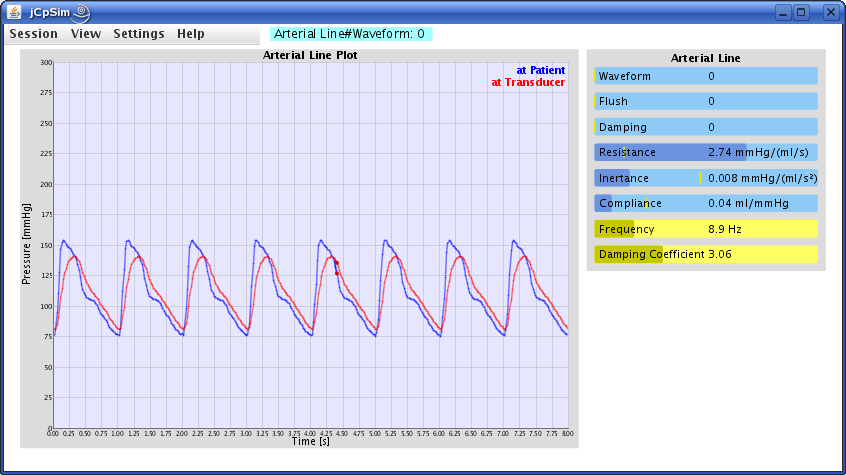The height and width of the screenshot is (475, 846).
Task: Open the Settings menu
Action: click(x=139, y=34)
